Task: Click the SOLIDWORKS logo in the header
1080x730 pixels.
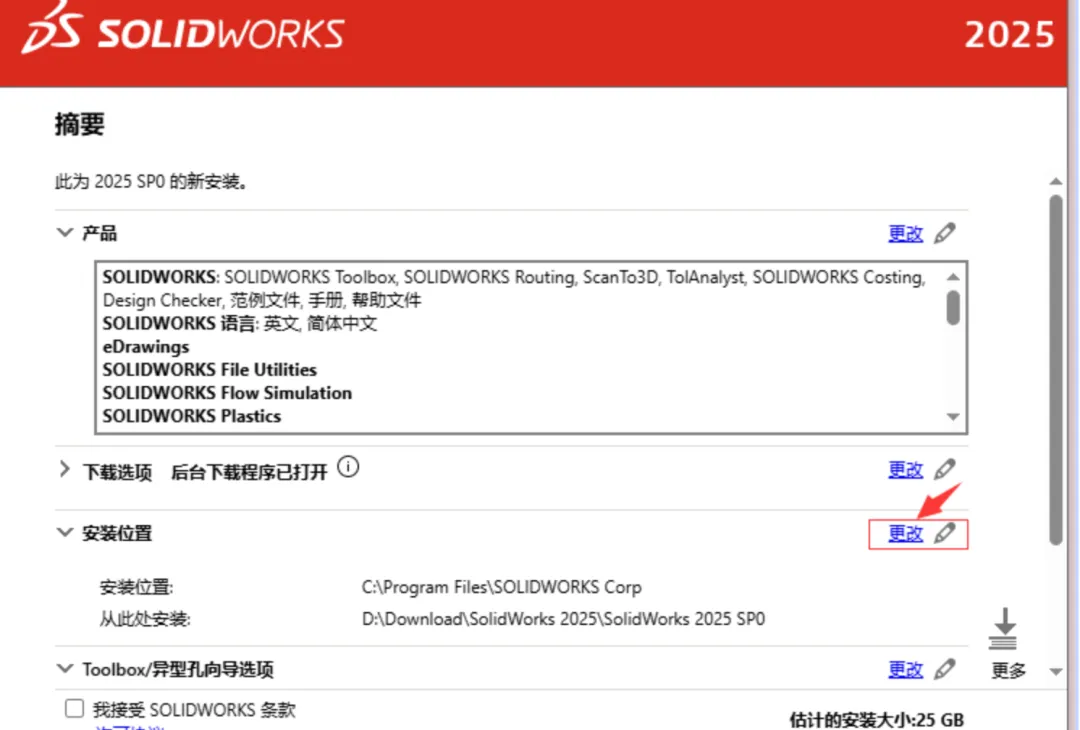Action: click(183, 30)
